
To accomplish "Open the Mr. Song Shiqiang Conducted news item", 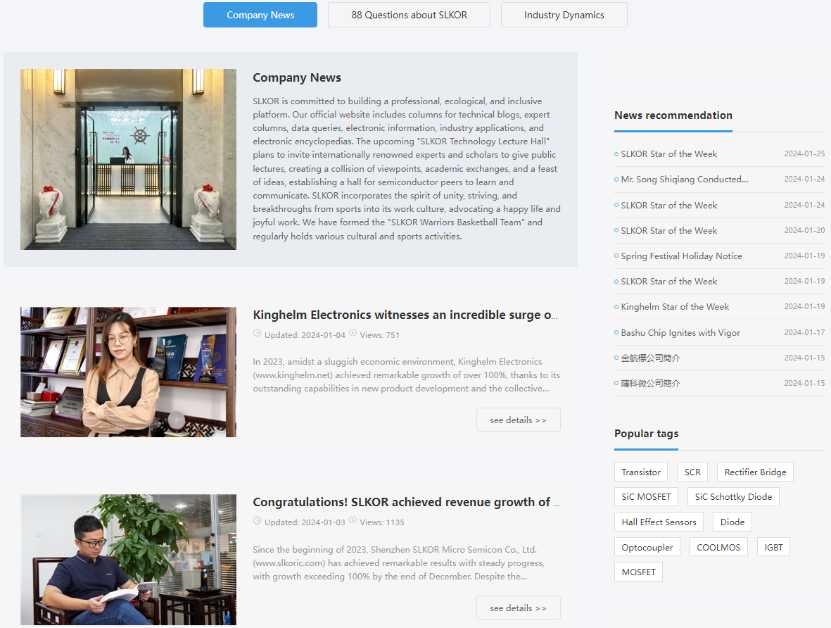I will click(684, 179).
